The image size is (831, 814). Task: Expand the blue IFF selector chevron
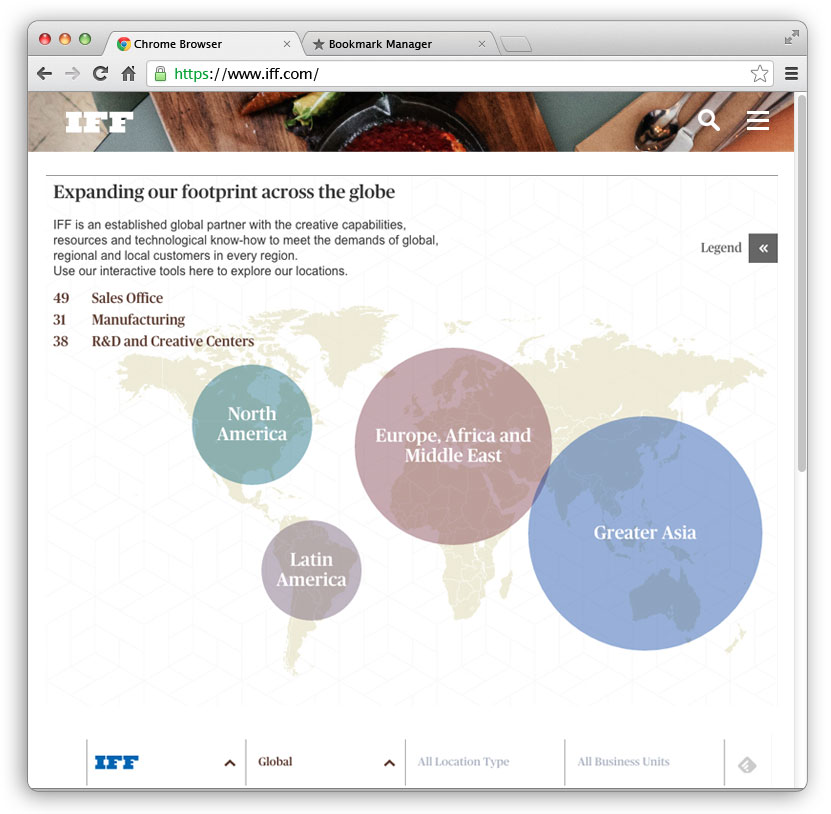point(229,763)
